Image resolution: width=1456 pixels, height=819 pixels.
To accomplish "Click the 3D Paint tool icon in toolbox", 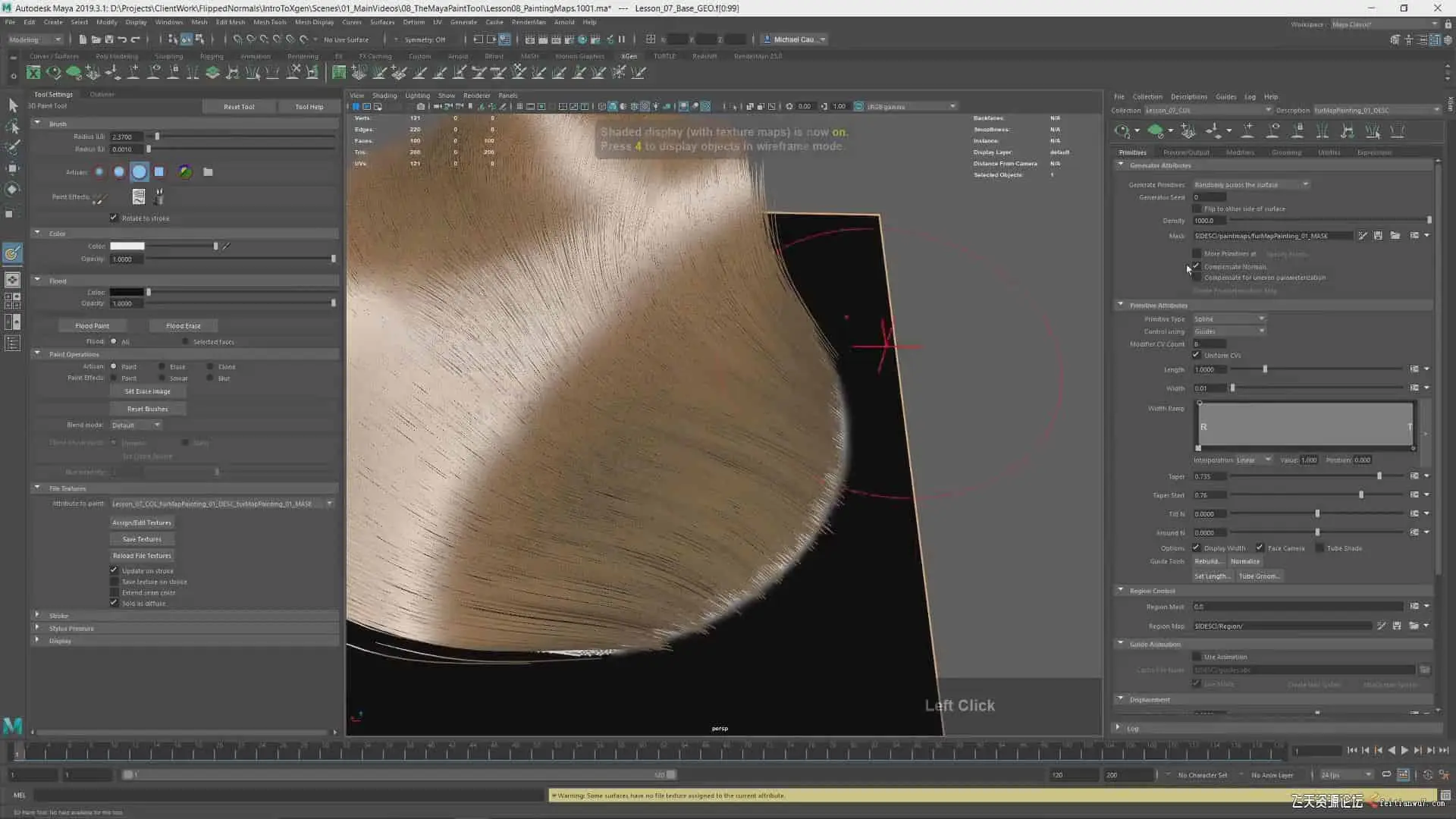I will click(12, 253).
